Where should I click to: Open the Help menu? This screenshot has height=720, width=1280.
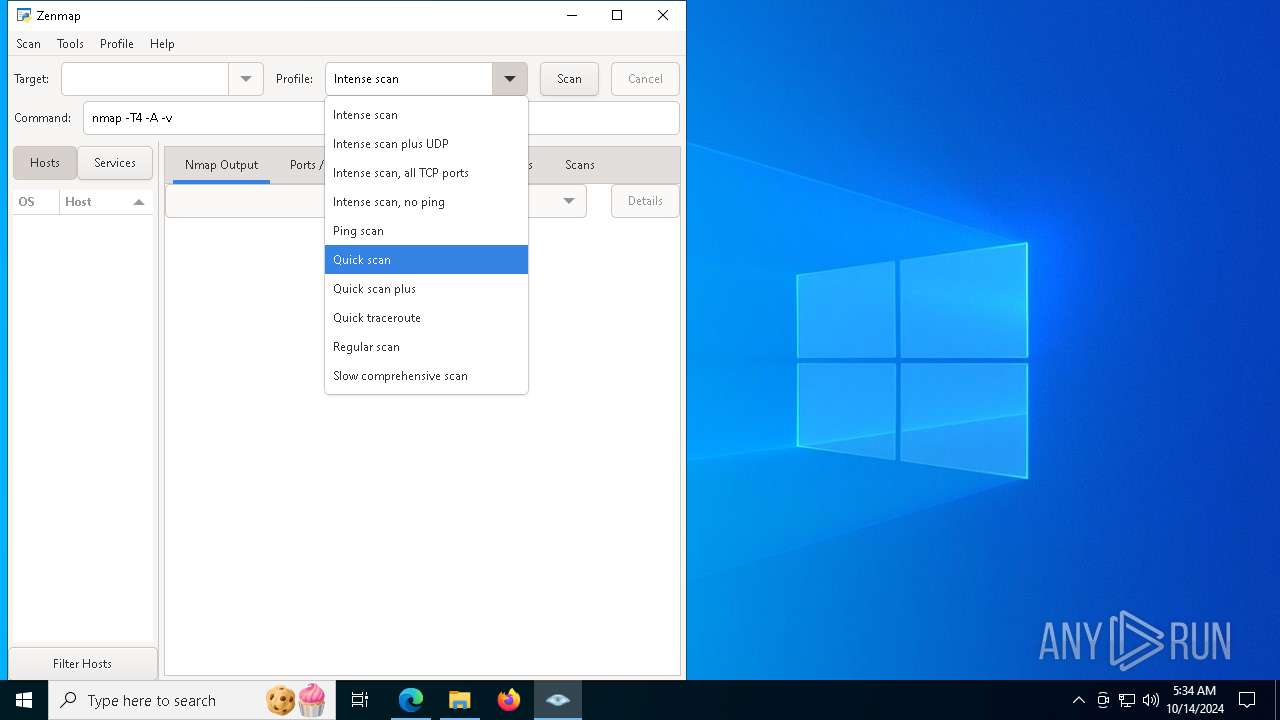pyautogui.click(x=162, y=44)
